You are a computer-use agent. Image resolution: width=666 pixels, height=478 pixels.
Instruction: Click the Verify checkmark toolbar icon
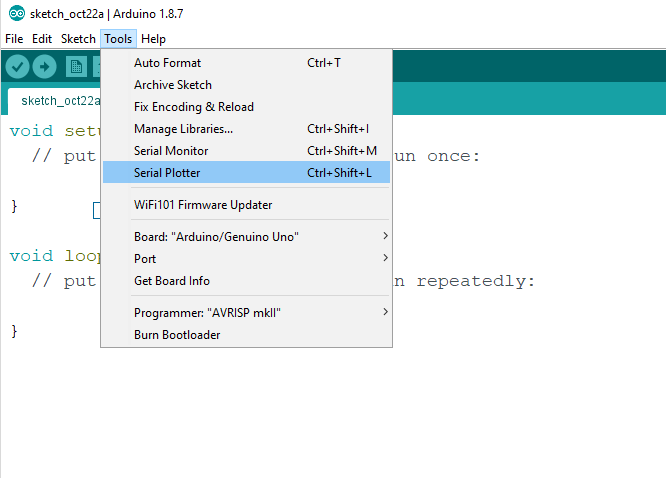tap(17, 67)
